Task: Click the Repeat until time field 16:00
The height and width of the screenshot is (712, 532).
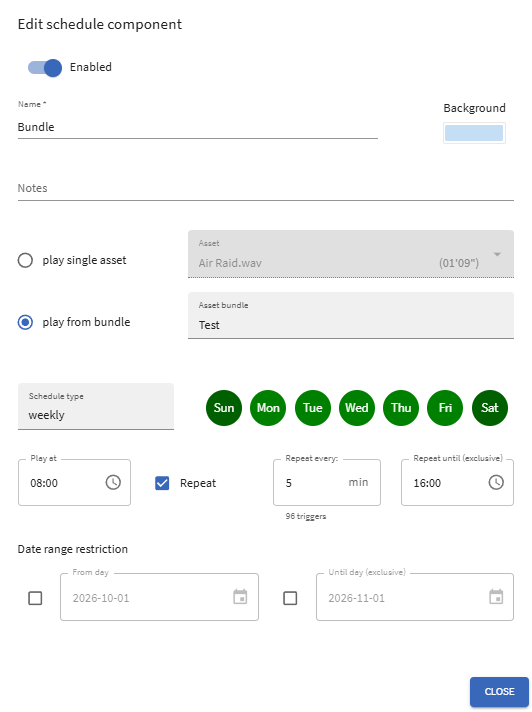Action: point(458,482)
